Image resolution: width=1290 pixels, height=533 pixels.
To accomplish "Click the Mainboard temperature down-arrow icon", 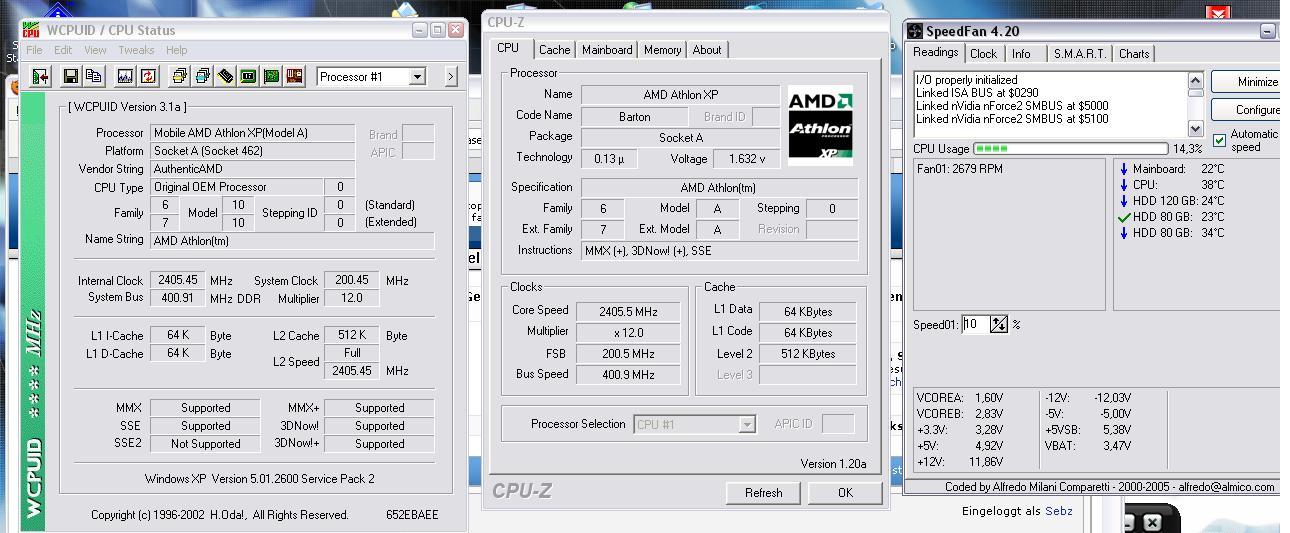I will [x=1124, y=169].
